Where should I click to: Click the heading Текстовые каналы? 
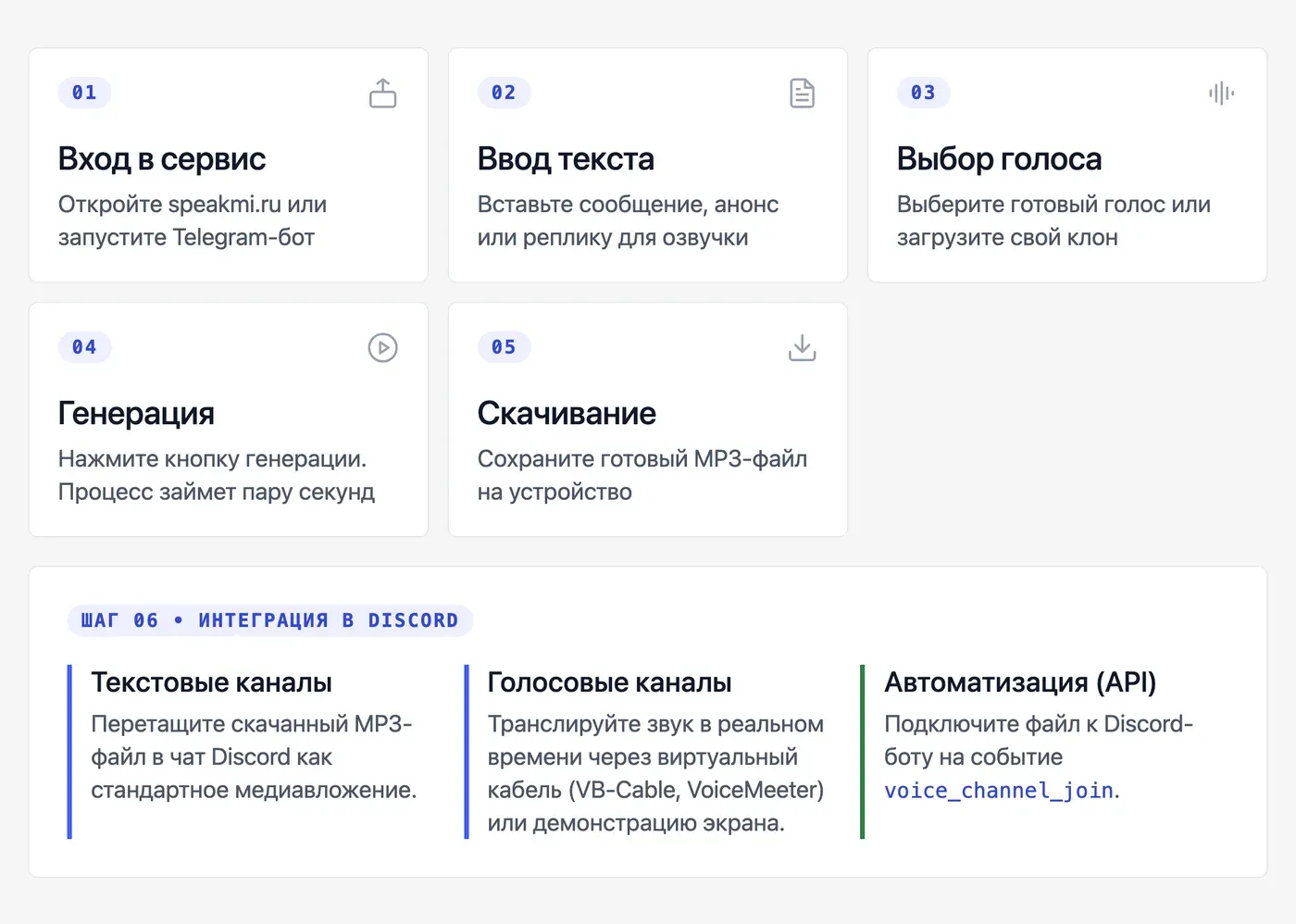pos(211,683)
